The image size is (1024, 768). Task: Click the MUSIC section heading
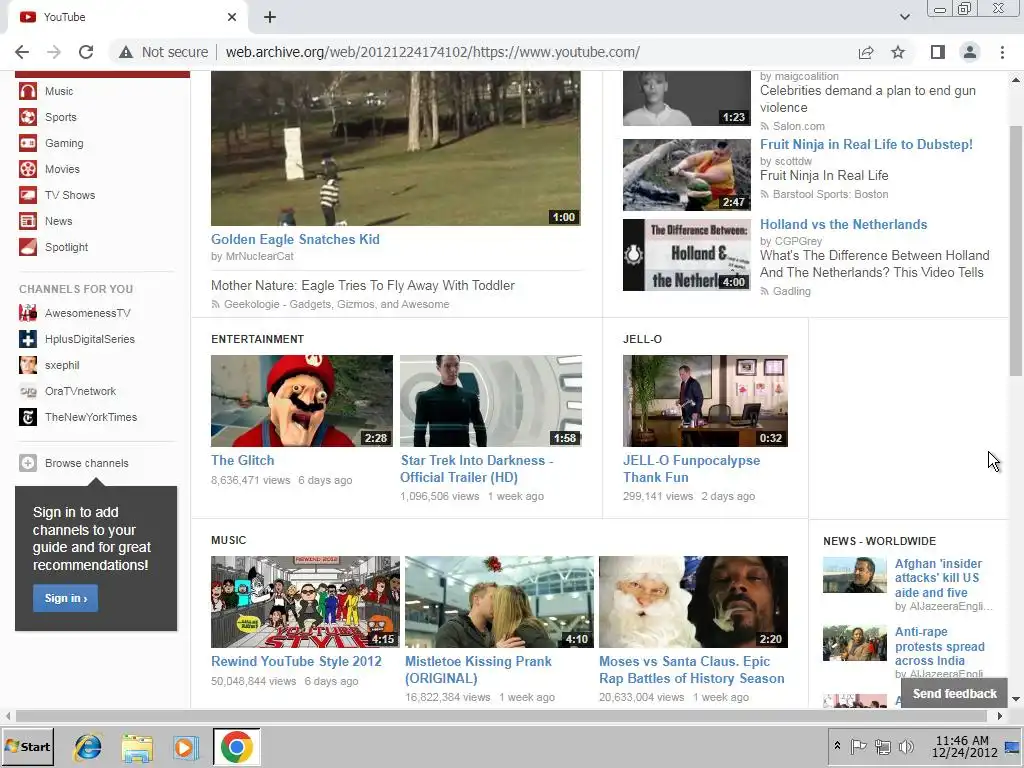click(x=229, y=540)
